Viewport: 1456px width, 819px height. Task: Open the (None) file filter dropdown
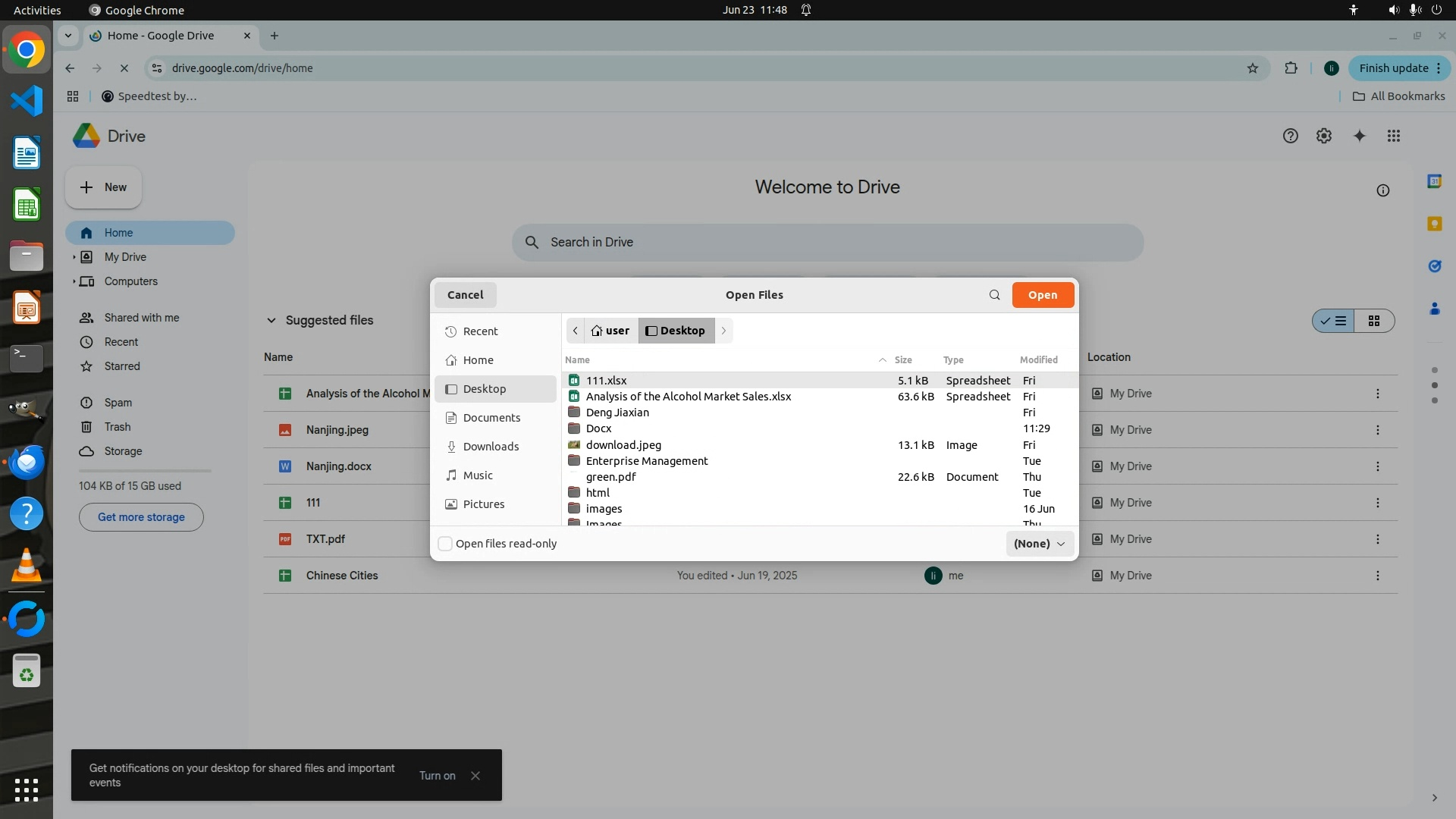[1039, 544]
